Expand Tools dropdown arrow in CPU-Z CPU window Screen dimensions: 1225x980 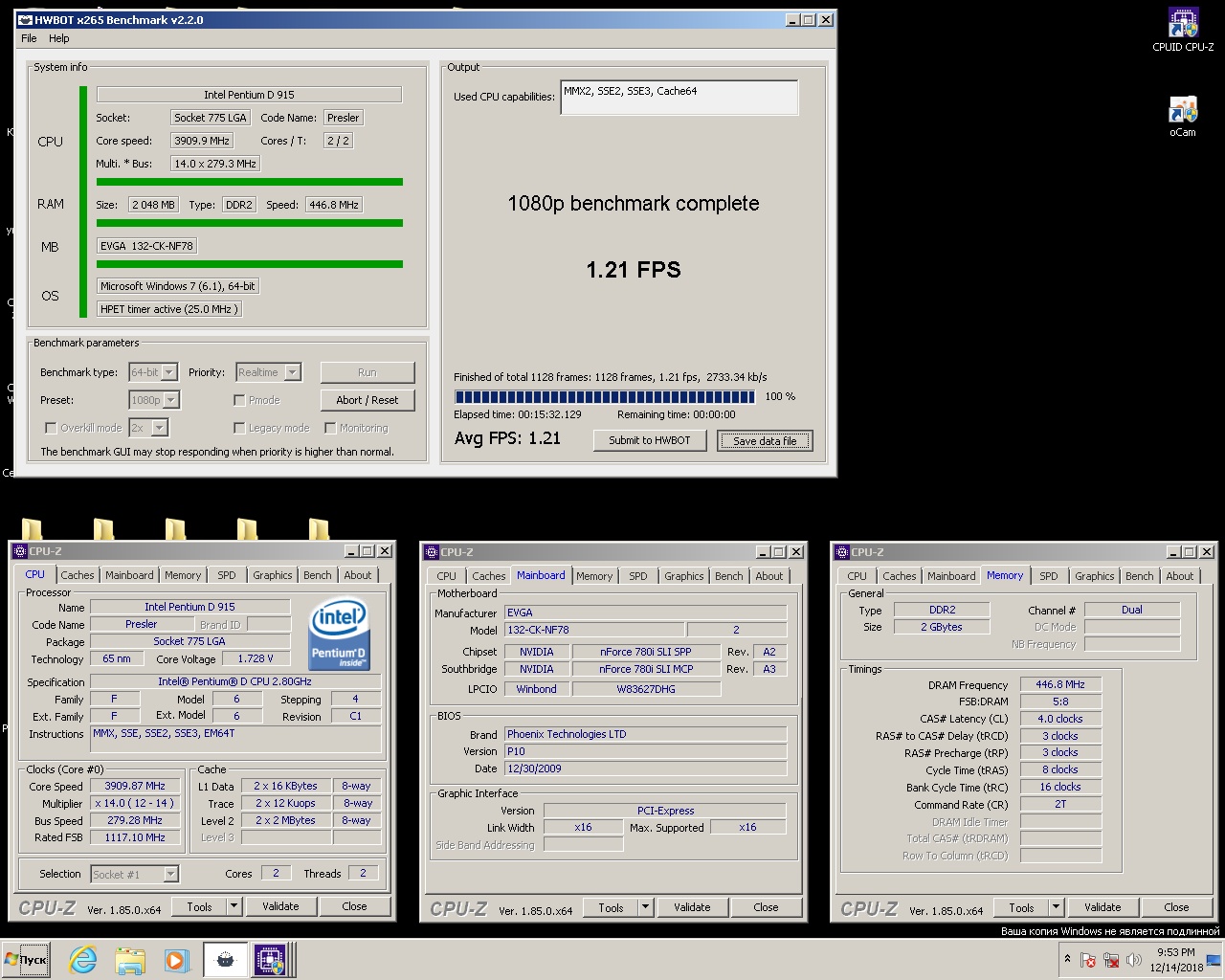pos(234,906)
